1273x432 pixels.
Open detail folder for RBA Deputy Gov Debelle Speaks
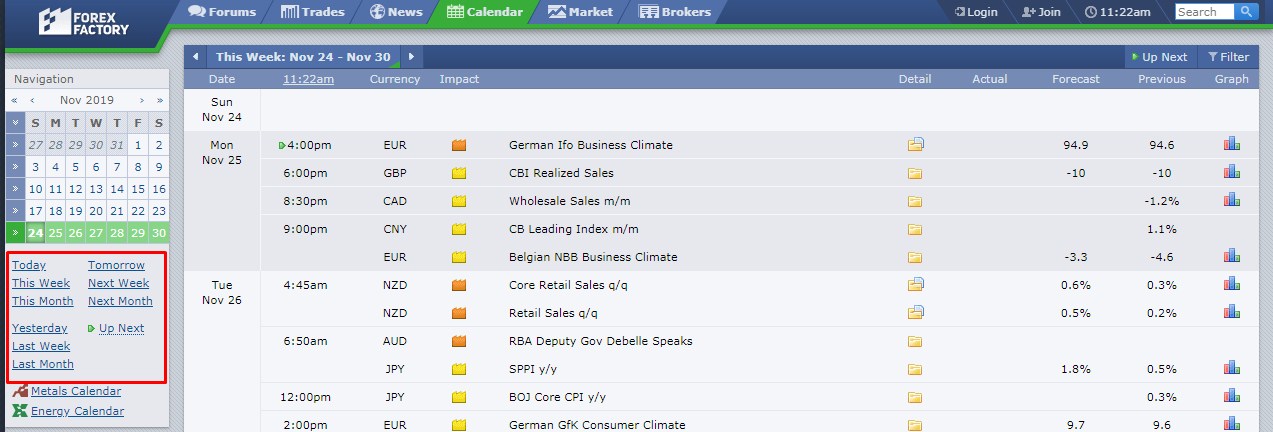click(x=915, y=341)
